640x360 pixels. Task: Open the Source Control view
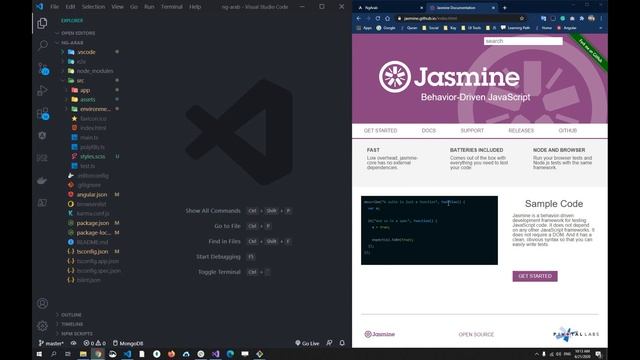pyautogui.click(x=43, y=69)
